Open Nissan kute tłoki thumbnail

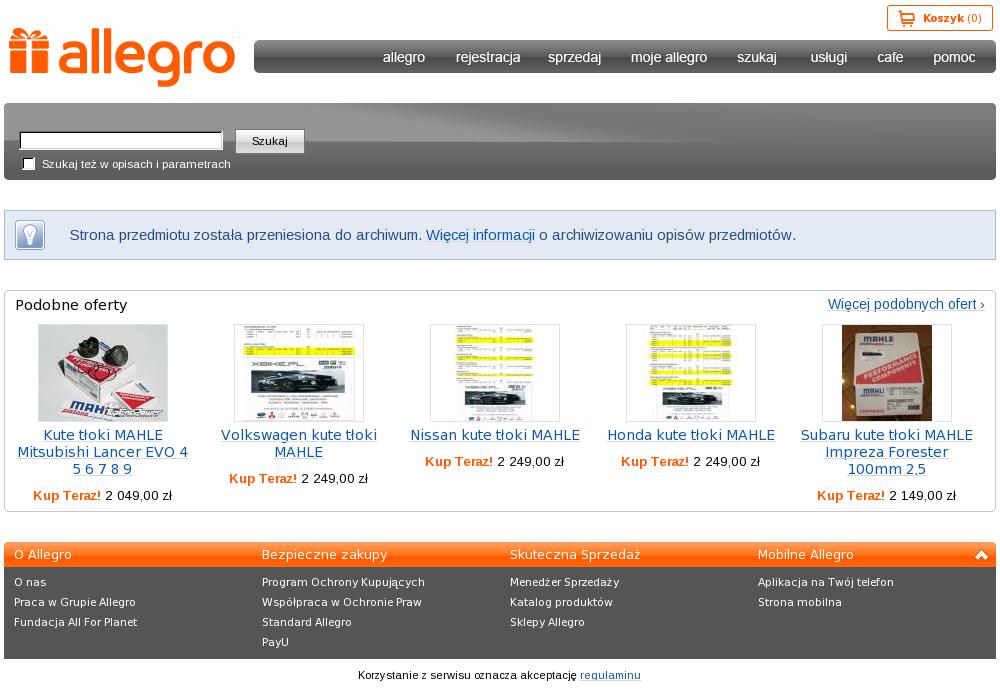point(495,372)
